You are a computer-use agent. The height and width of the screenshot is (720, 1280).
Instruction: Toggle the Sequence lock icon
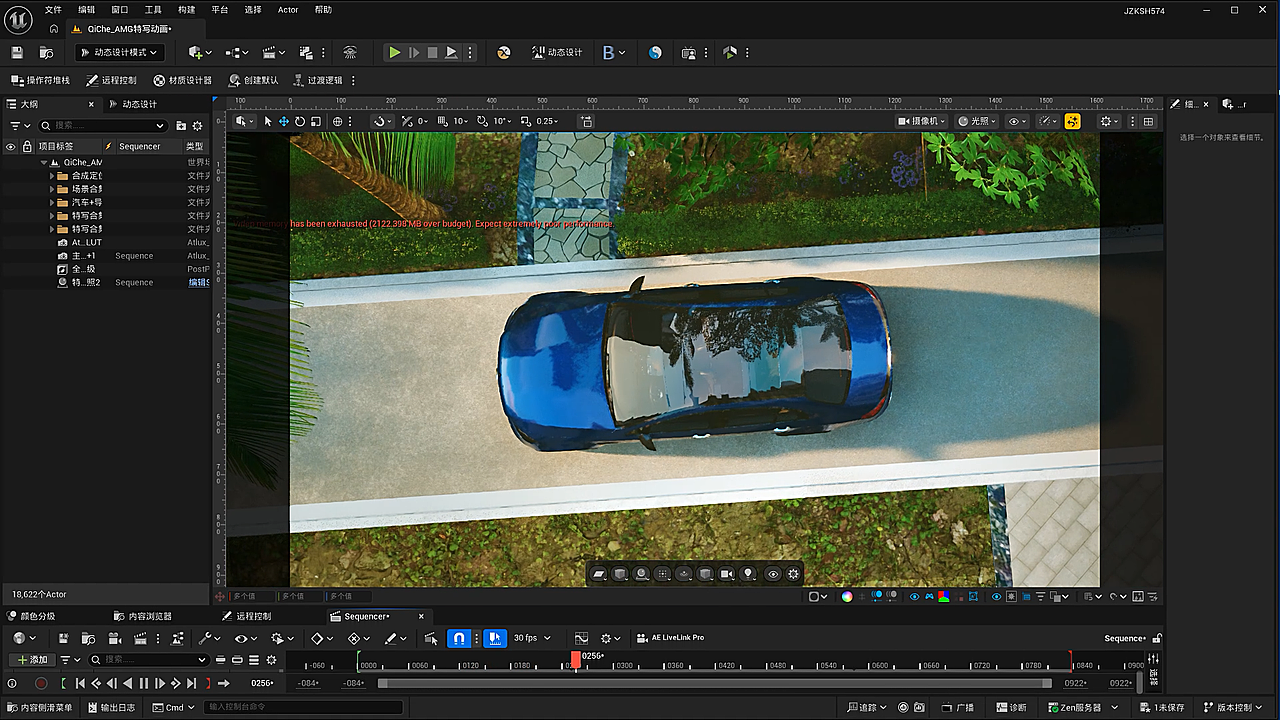[1157, 638]
